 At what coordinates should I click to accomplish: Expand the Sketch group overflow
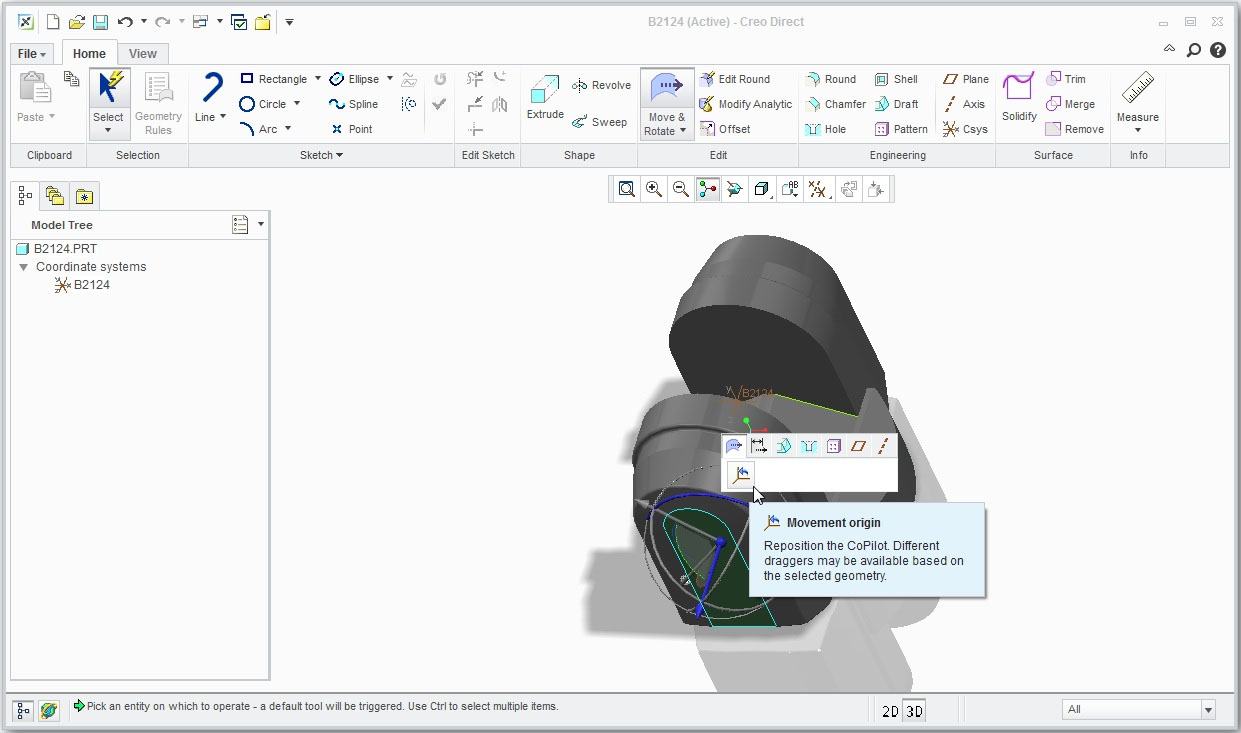point(322,155)
